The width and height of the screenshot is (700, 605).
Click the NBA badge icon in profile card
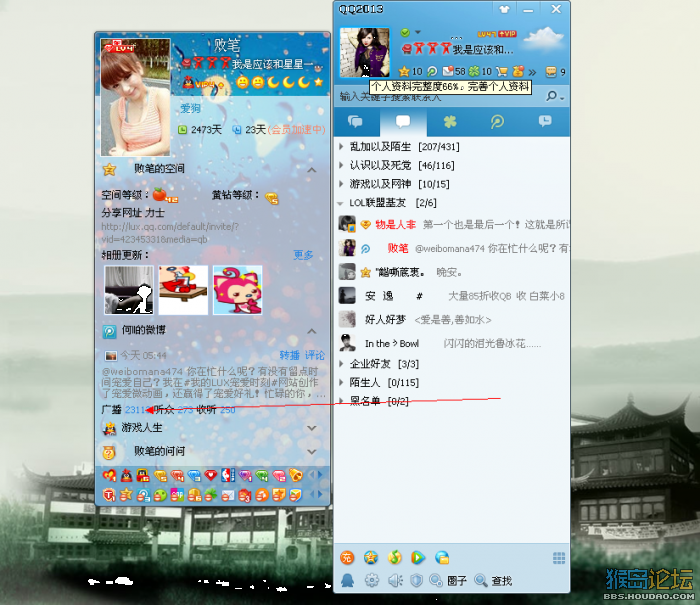228,475
